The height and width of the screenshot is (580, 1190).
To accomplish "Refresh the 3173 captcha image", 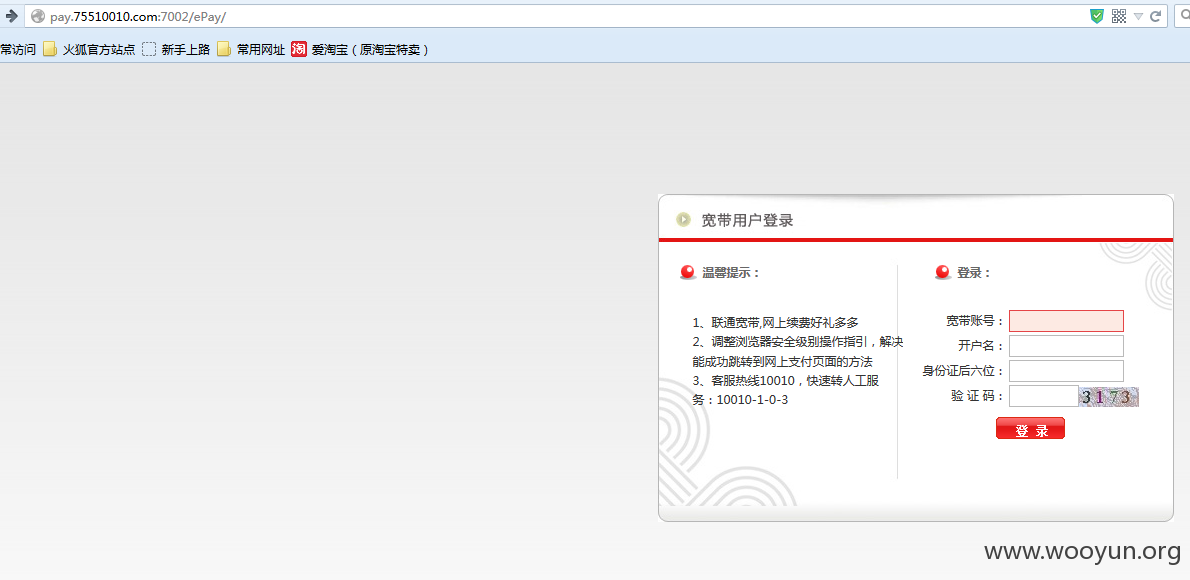I will pyautogui.click(x=1109, y=397).
